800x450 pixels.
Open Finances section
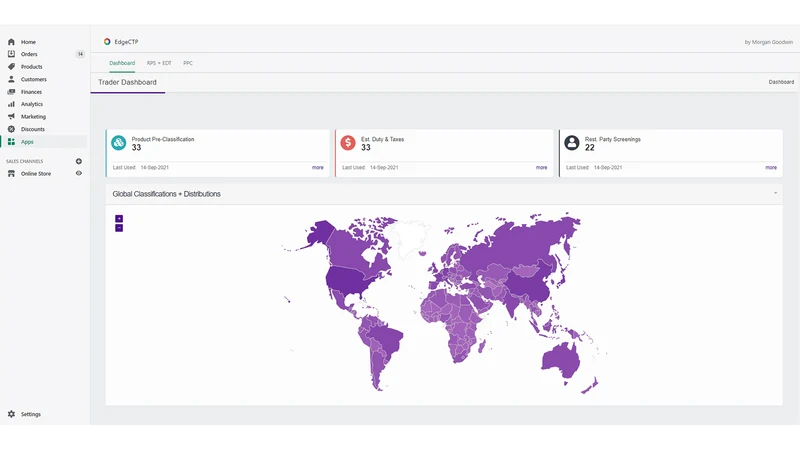coord(31,92)
